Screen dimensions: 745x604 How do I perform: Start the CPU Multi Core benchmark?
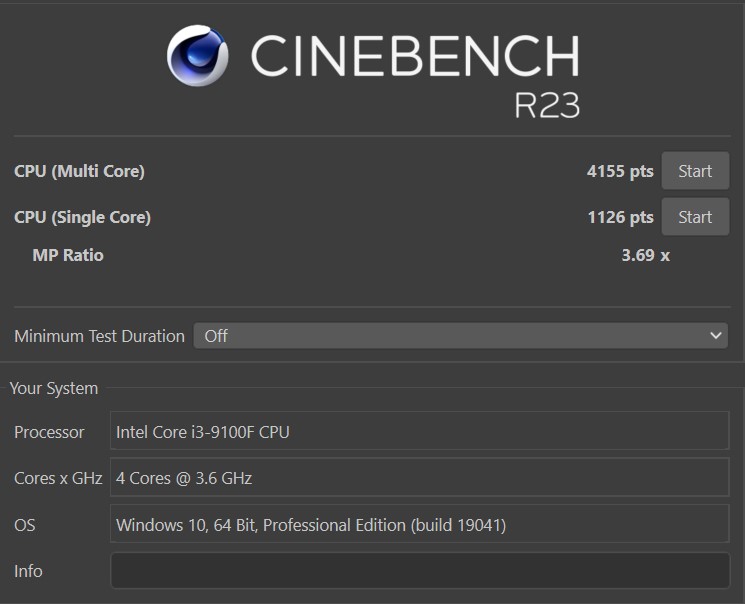(695, 171)
